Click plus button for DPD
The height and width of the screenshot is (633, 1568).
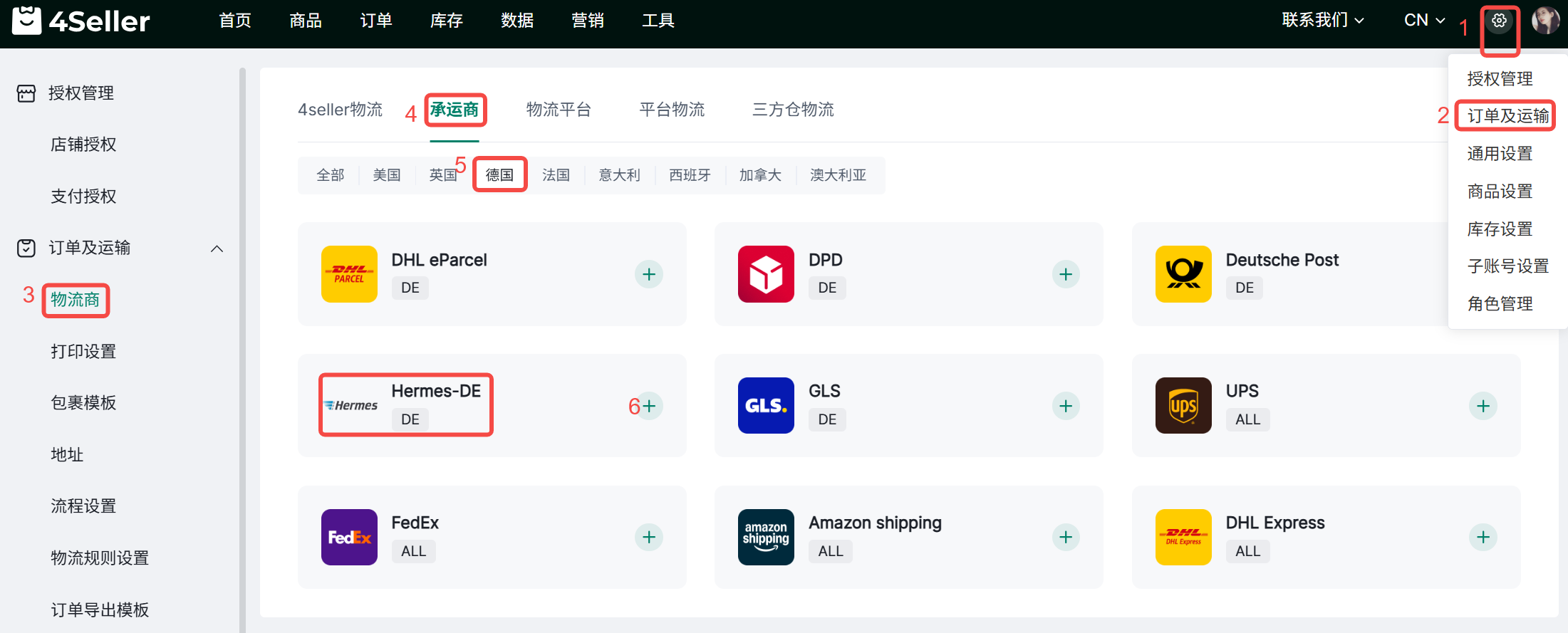point(1065,274)
